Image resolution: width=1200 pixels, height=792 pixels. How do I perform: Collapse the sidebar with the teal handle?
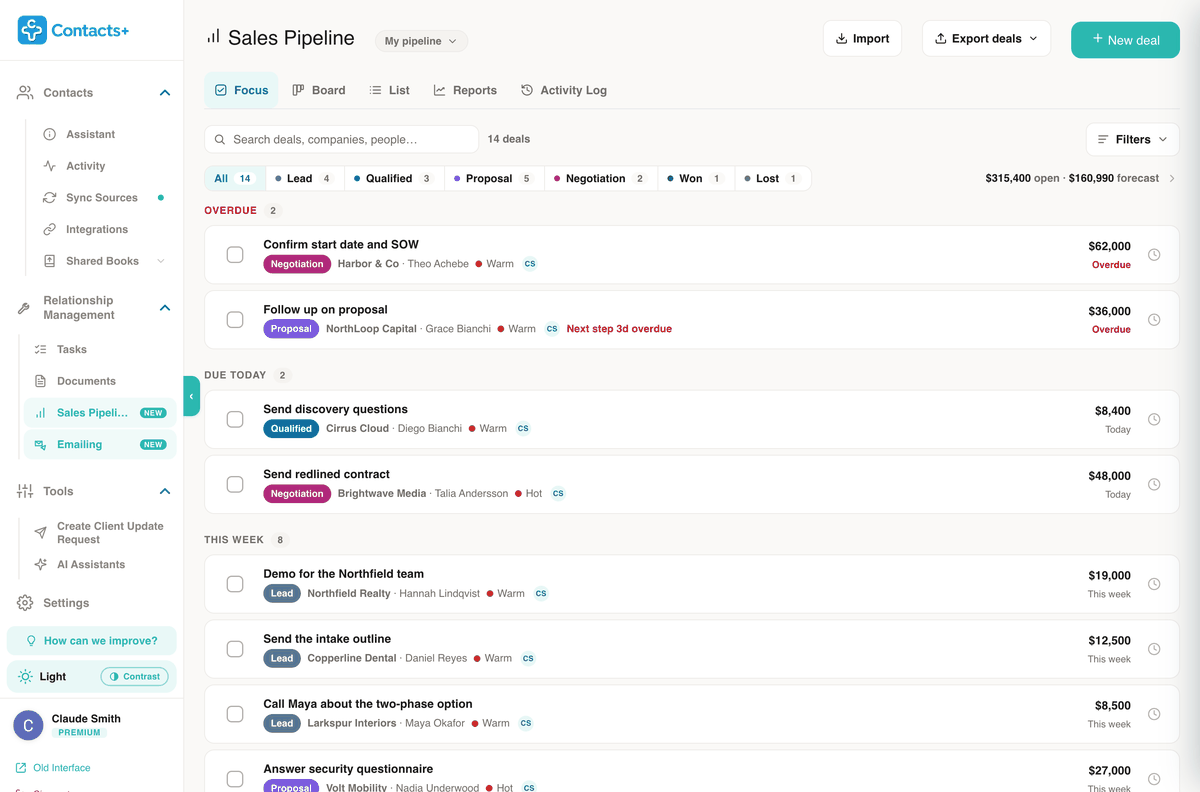[191, 396]
